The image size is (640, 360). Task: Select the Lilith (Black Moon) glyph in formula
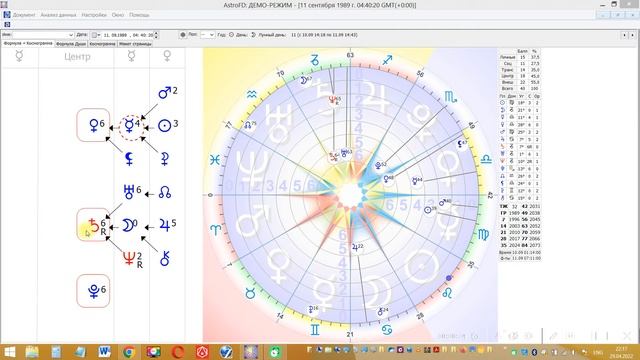click(x=129, y=159)
